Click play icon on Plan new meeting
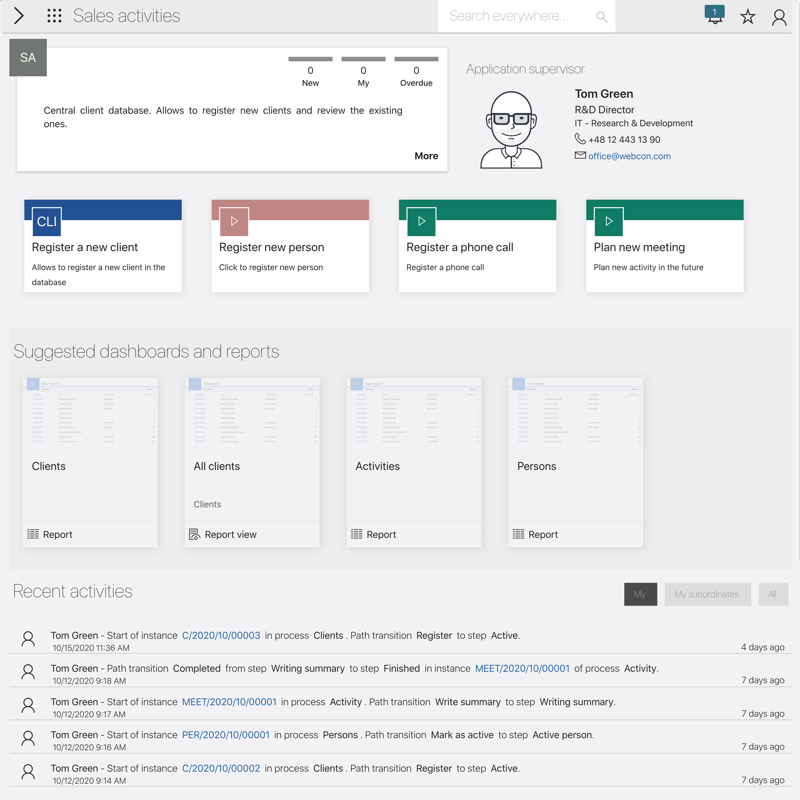Screen dimensions: 800x800 coord(608,222)
